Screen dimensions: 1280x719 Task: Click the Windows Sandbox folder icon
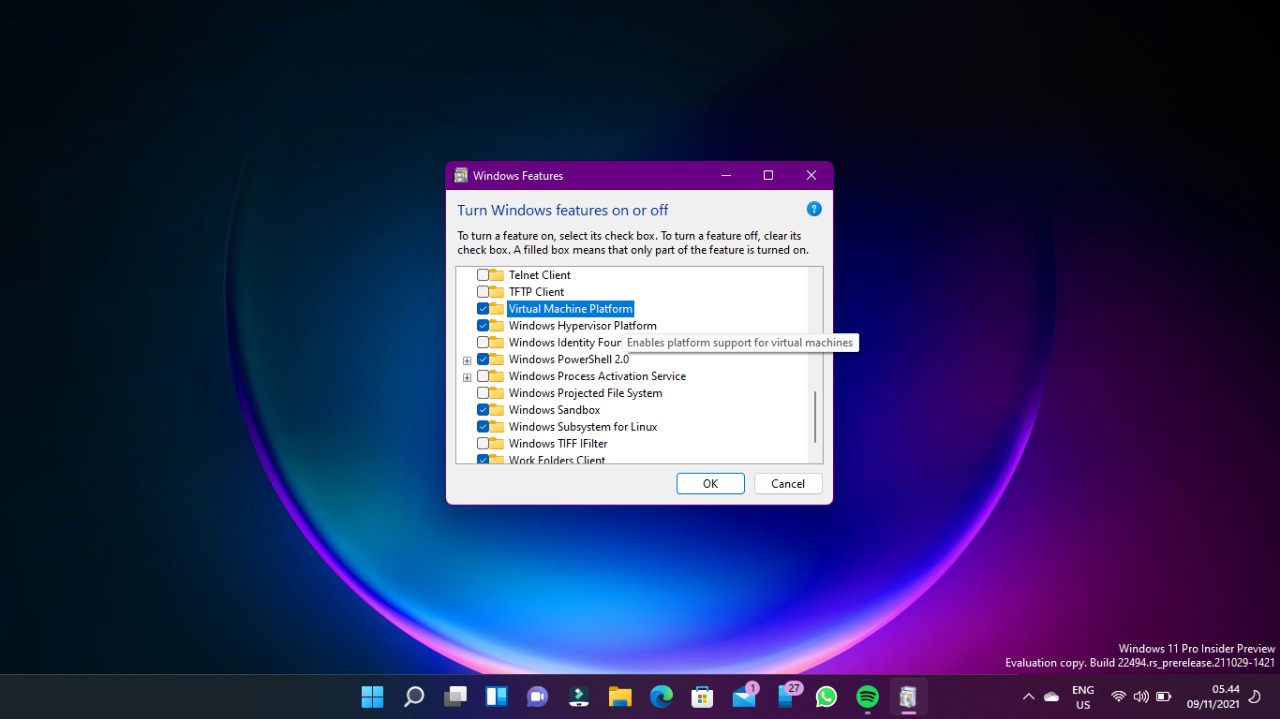pos(497,410)
